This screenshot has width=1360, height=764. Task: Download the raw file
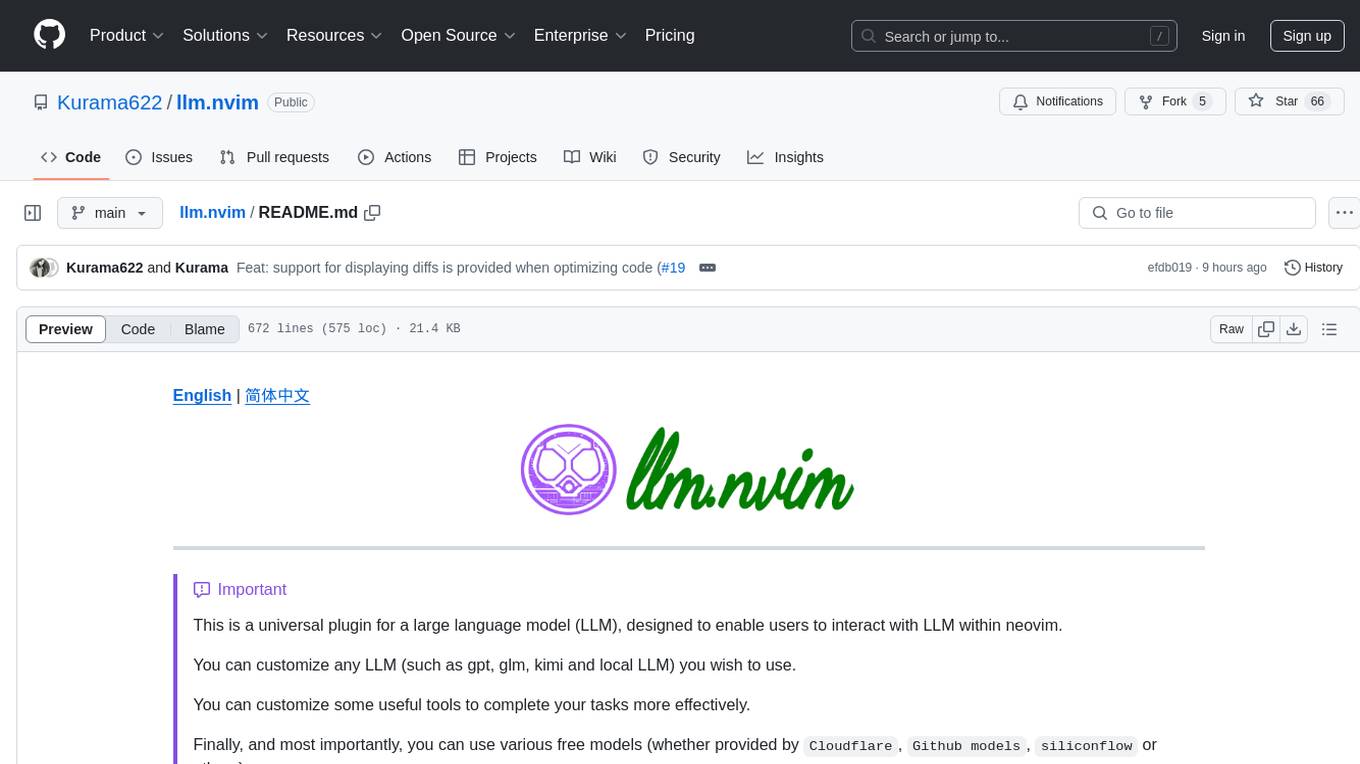click(x=1294, y=329)
